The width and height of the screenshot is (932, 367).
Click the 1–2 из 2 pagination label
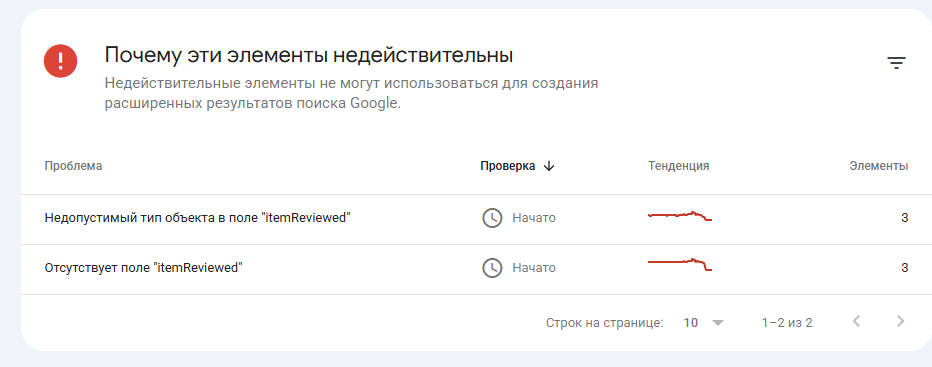click(x=787, y=323)
